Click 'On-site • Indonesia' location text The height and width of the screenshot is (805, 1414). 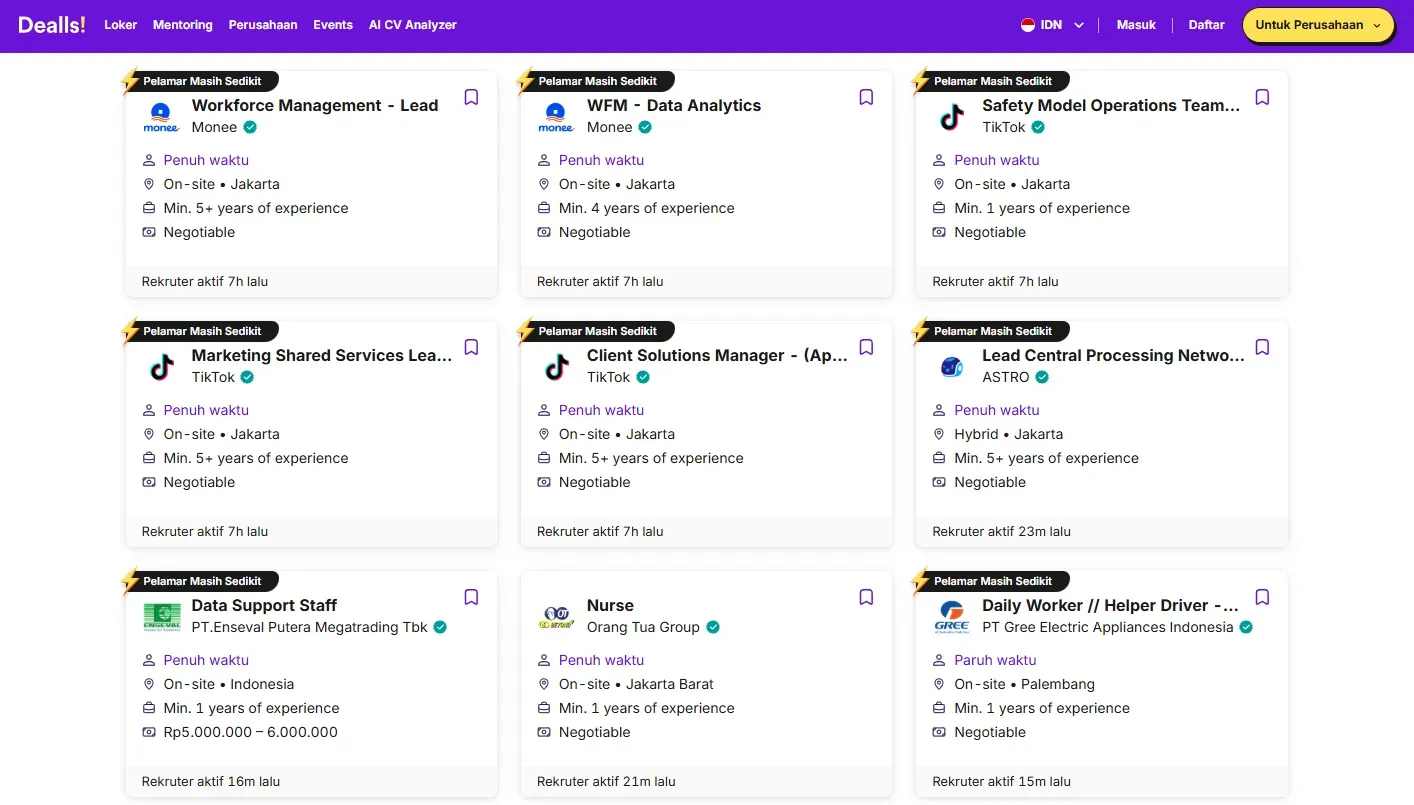click(x=229, y=684)
